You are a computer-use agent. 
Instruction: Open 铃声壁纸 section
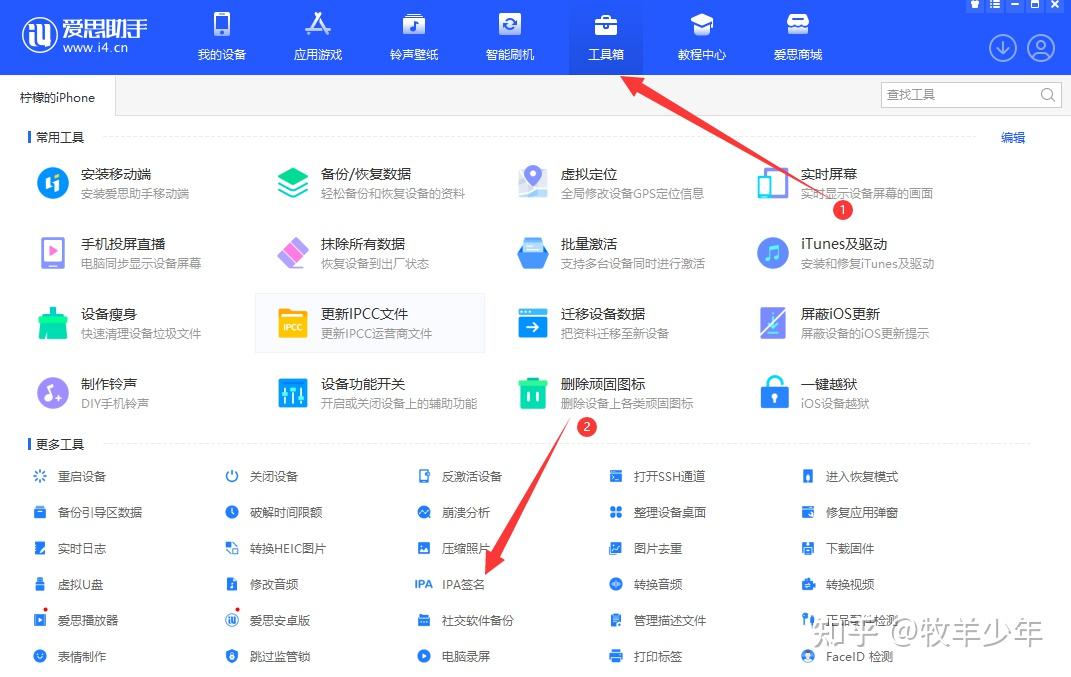(x=414, y=36)
